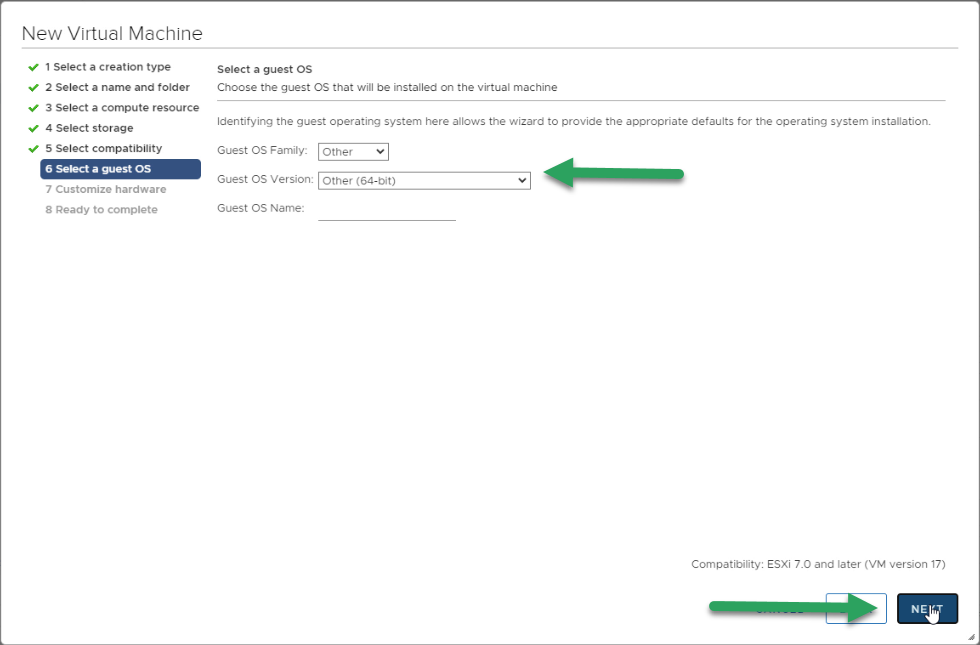
Task: Click the green checkmark beside Select a creation type
Action: coord(34,68)
